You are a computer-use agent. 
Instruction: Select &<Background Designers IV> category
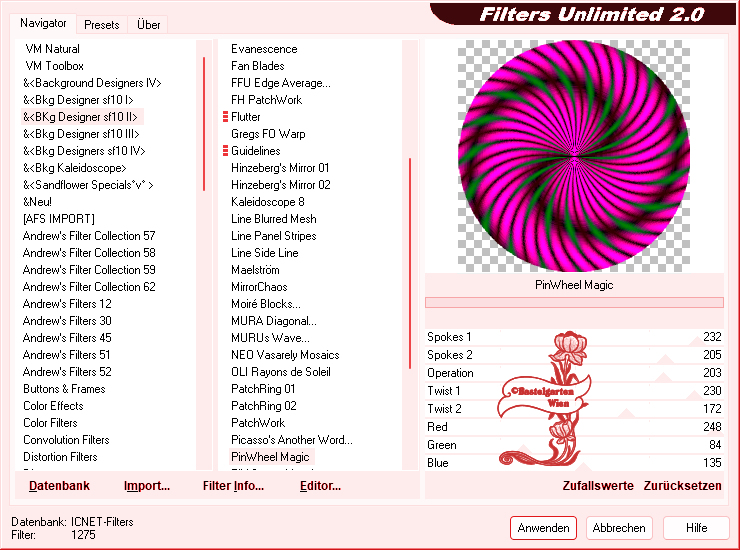click(92, 83)
